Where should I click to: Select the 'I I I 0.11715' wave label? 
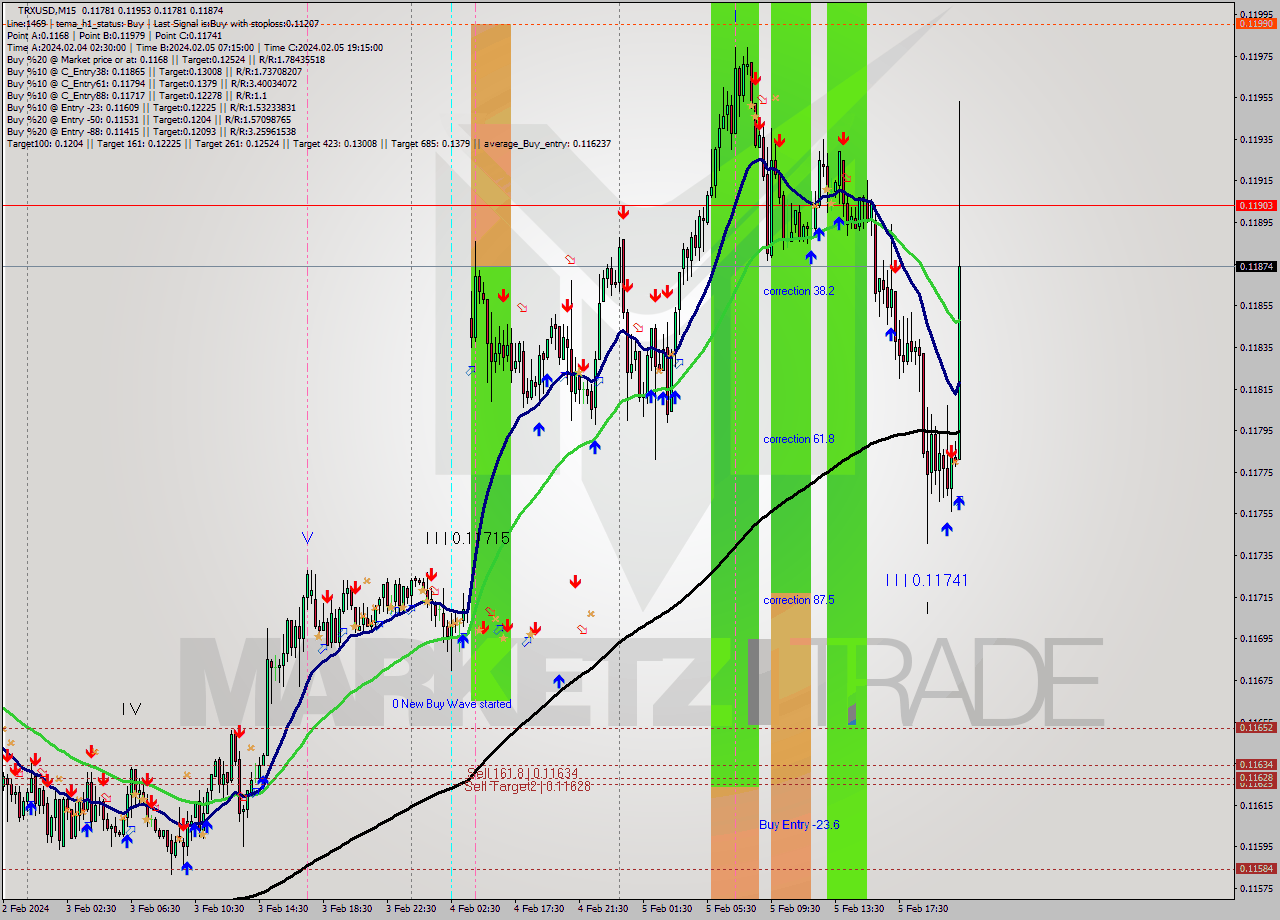(468, 538)
